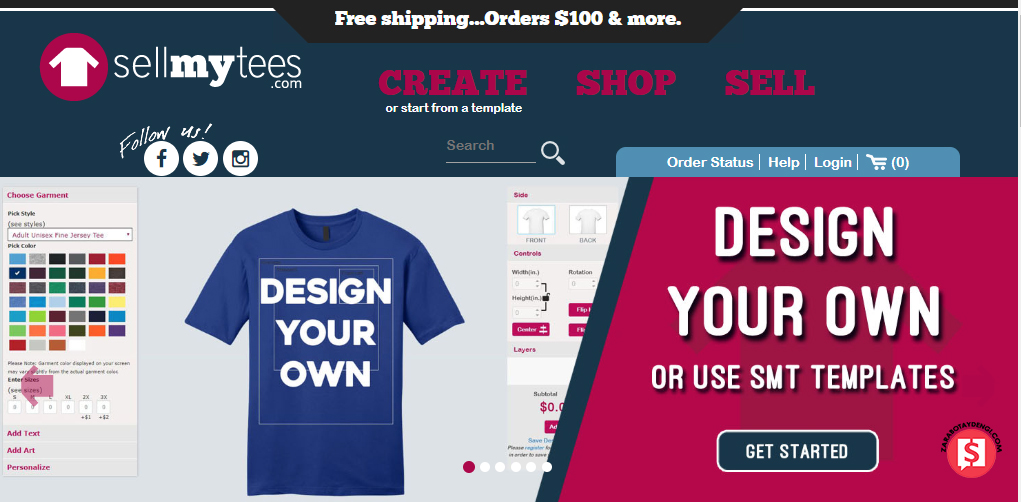Go to the first carousel slide dot
The width and height of the screenshot is (1021, 502).
[x=469, y=467]
